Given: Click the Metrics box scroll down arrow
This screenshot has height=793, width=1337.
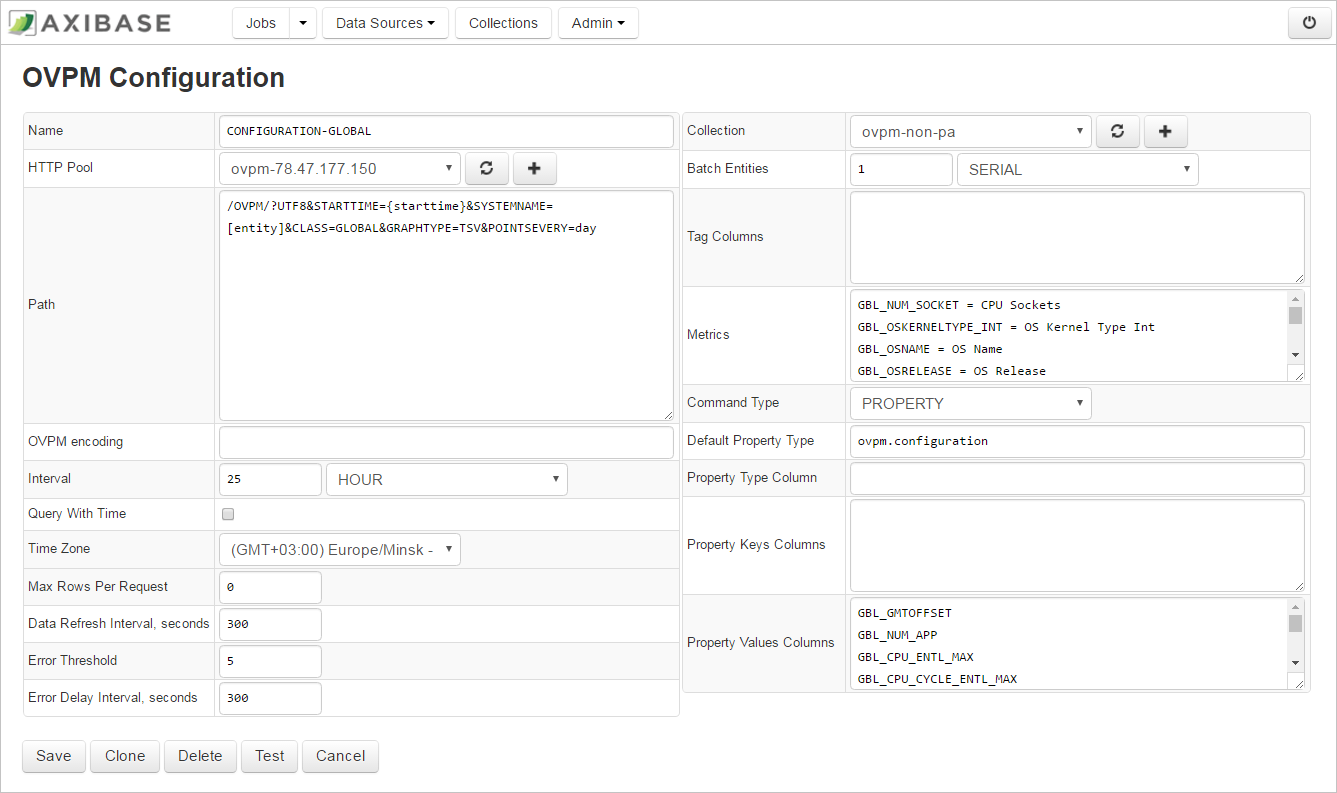Looking at the screenshot, I should point(1295,355).
